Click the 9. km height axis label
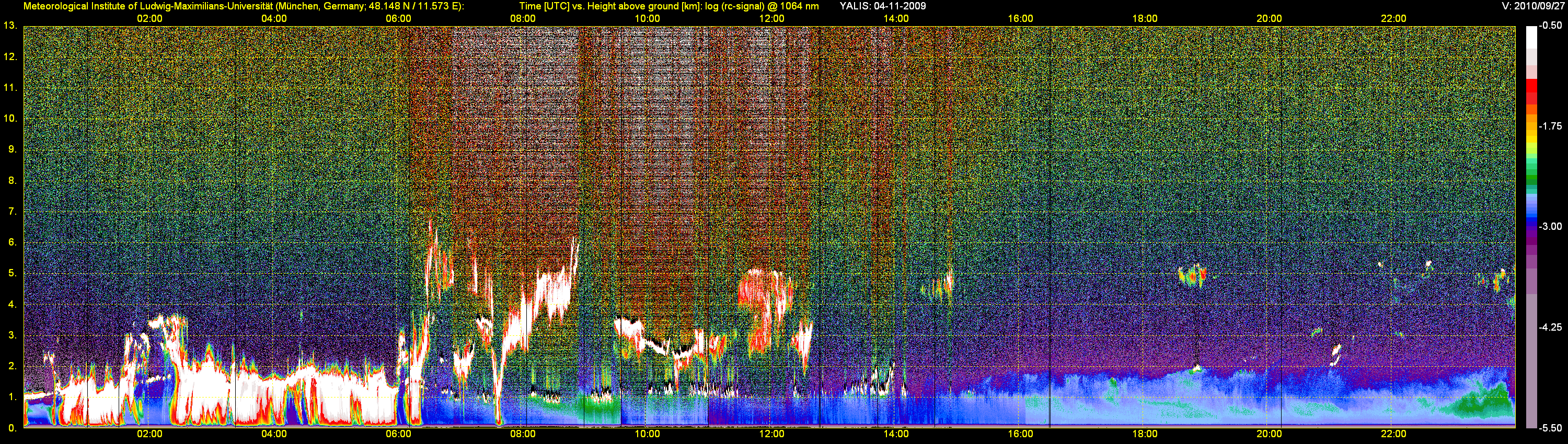 [12, 149]
